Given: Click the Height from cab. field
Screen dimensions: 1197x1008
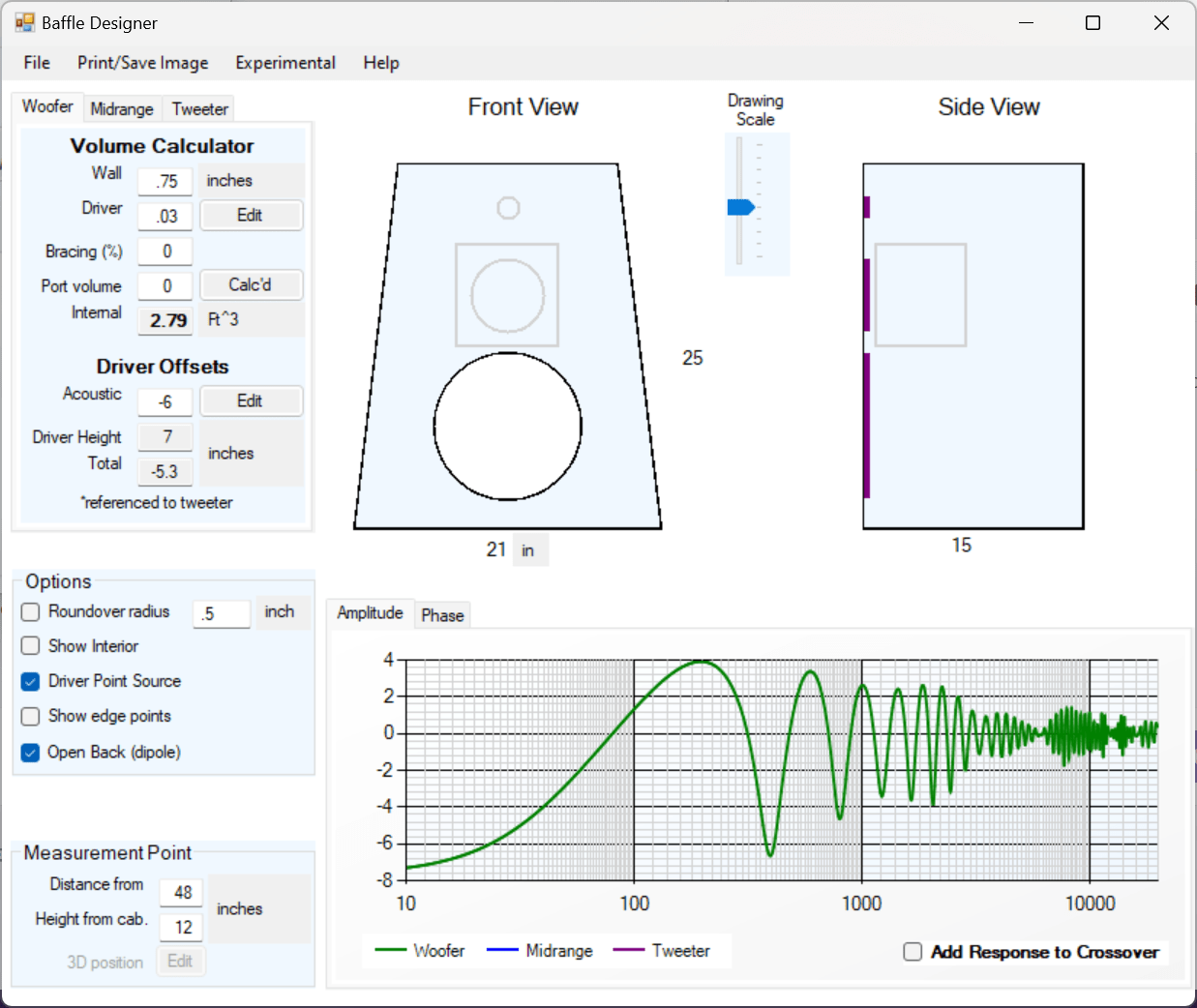Looking at the screenshot, I should click(x=182, y=927).
